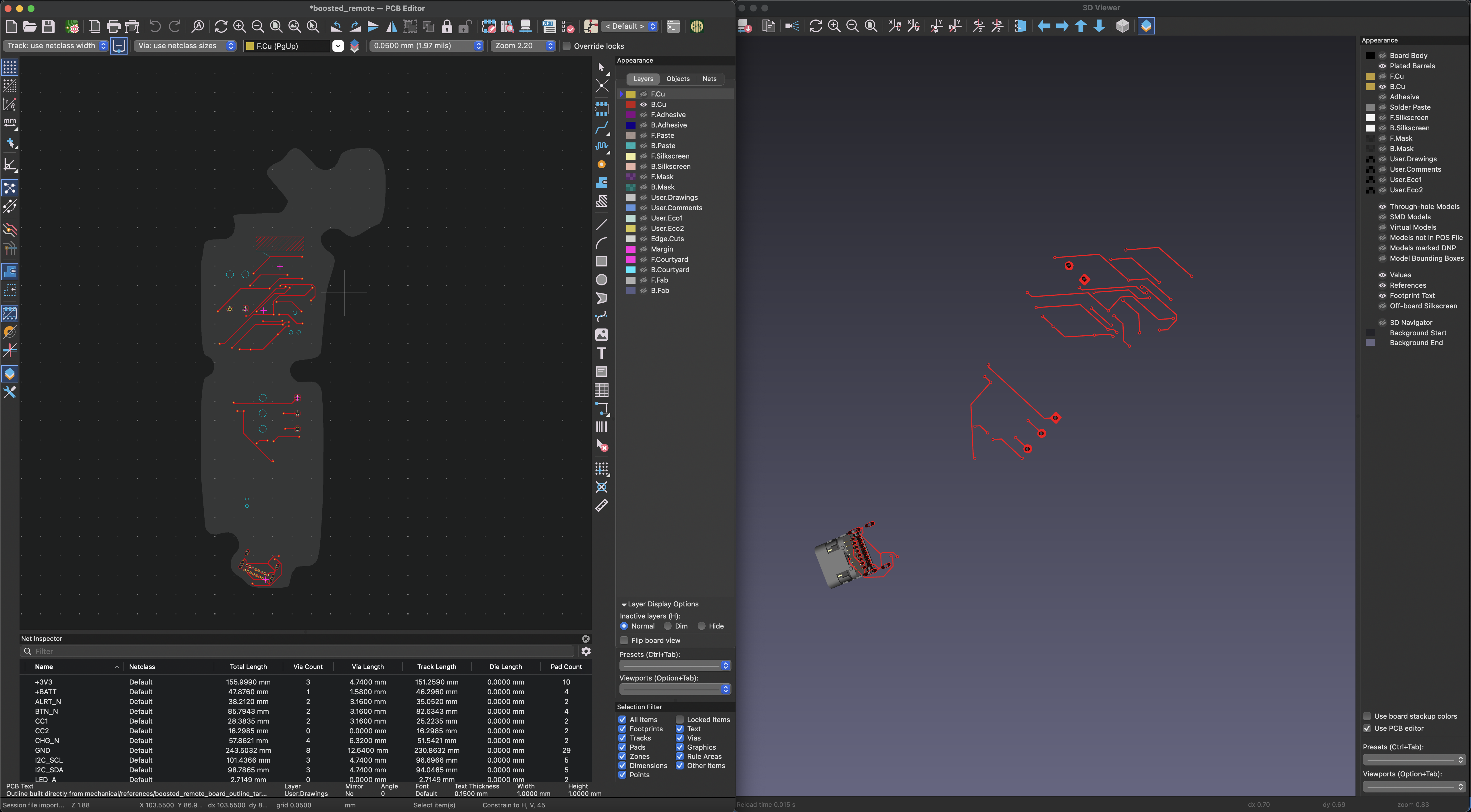Screen dimensions: 1471x812
Task: Enable Flip board view checkbox
Action: pos(624,640)
